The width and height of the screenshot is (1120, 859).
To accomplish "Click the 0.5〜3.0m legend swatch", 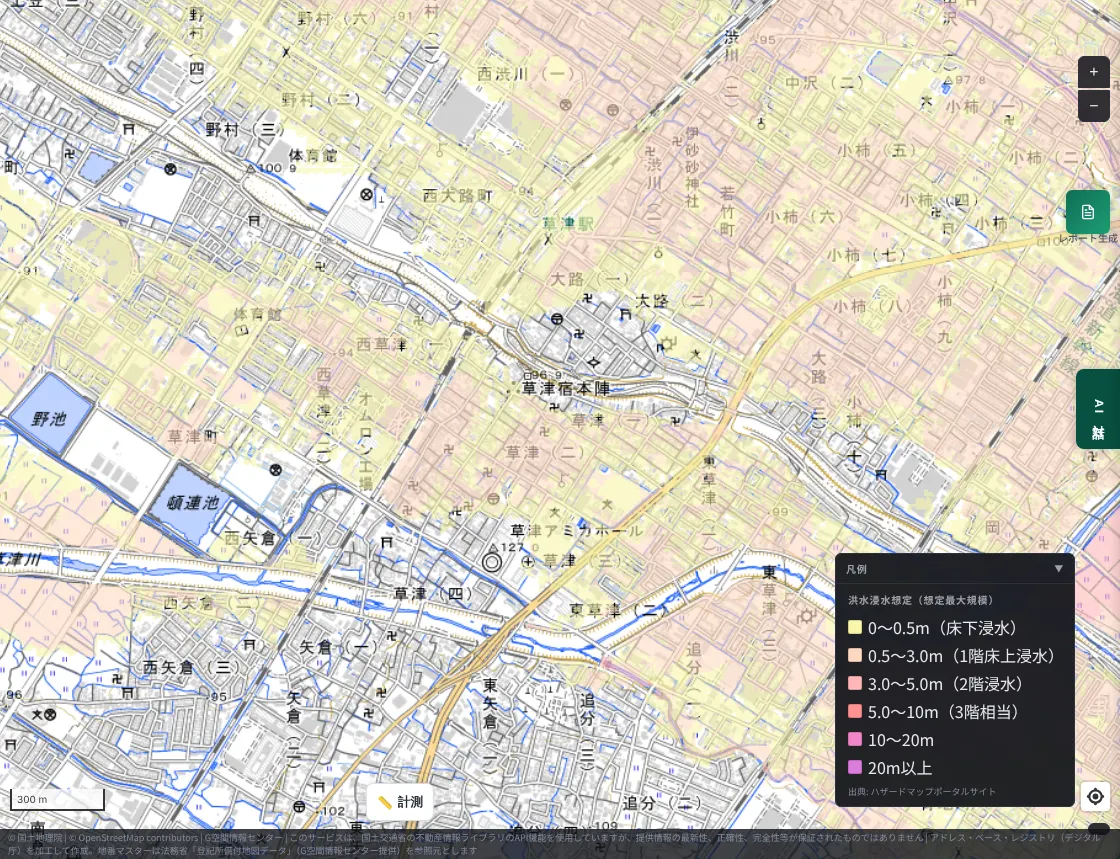I will coord(854,655).
